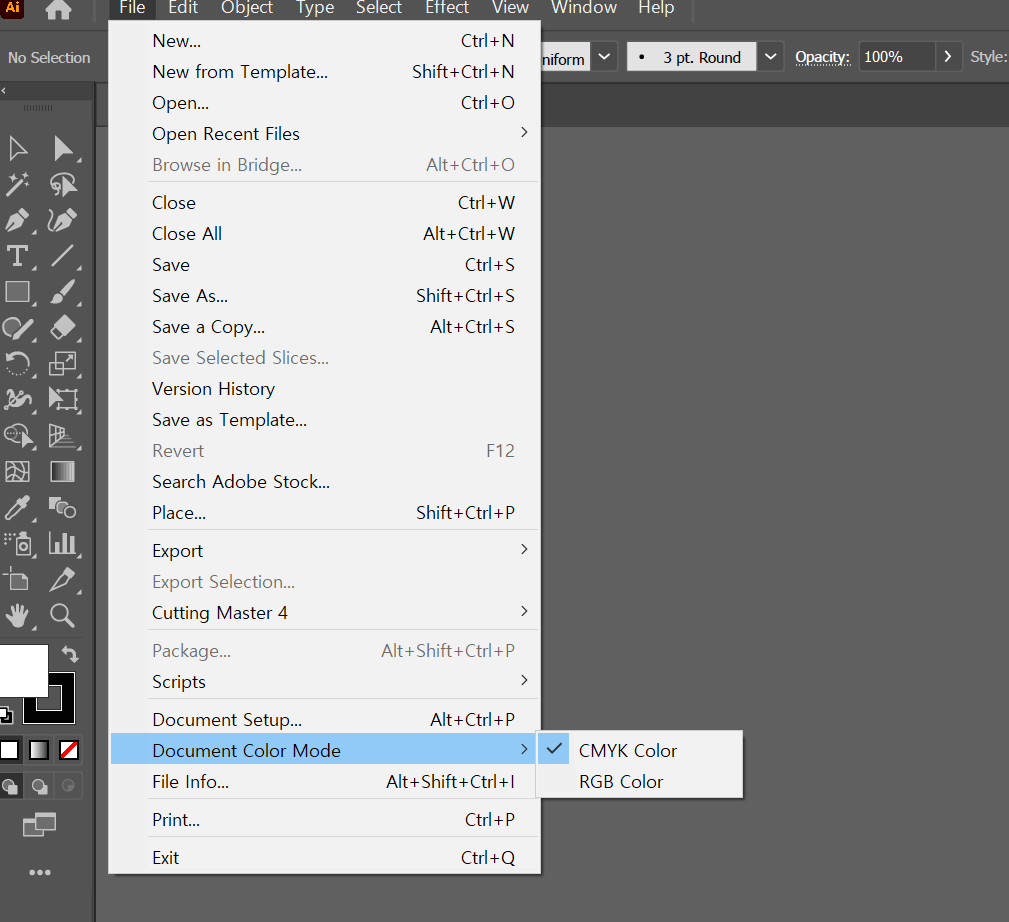
Task: Activate the Magic Wand tool
Action: point(18,185)
